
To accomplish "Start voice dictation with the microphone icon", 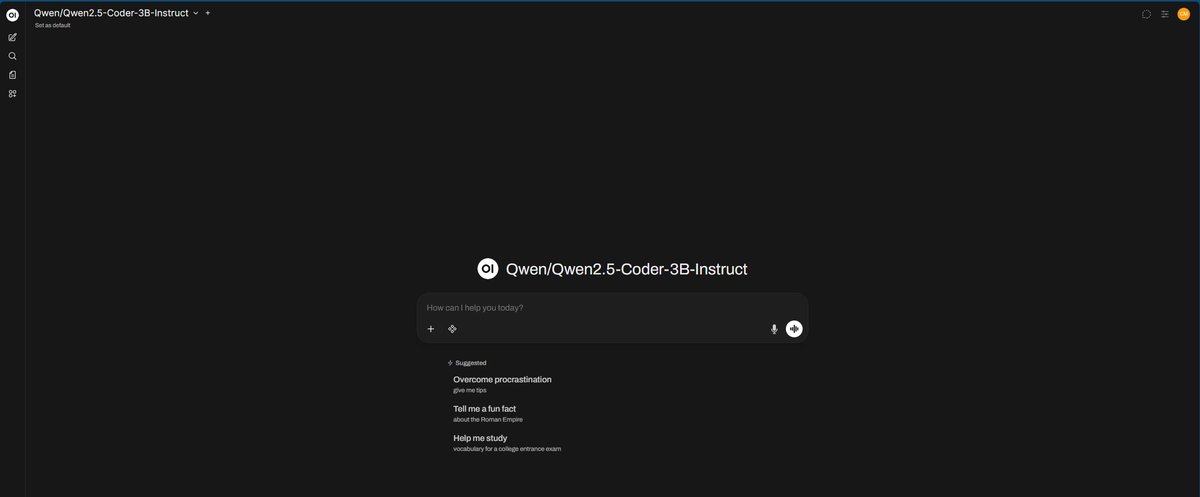I will tap(774, 329).
